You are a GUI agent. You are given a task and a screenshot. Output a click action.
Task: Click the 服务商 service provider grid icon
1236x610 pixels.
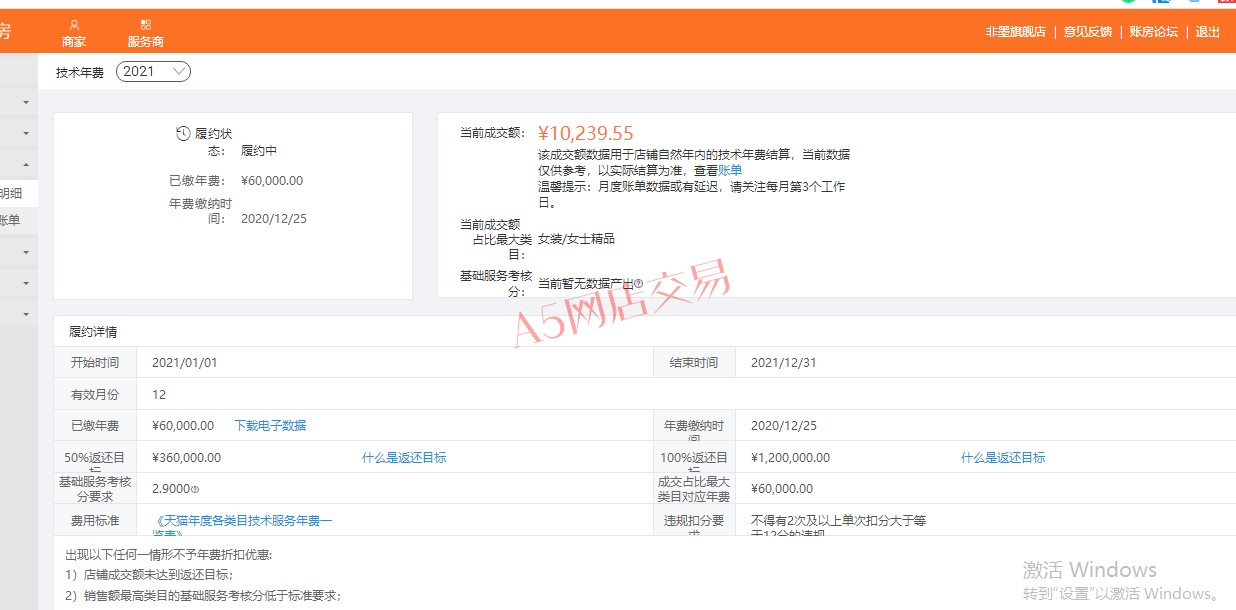click(x=146, y=25)
